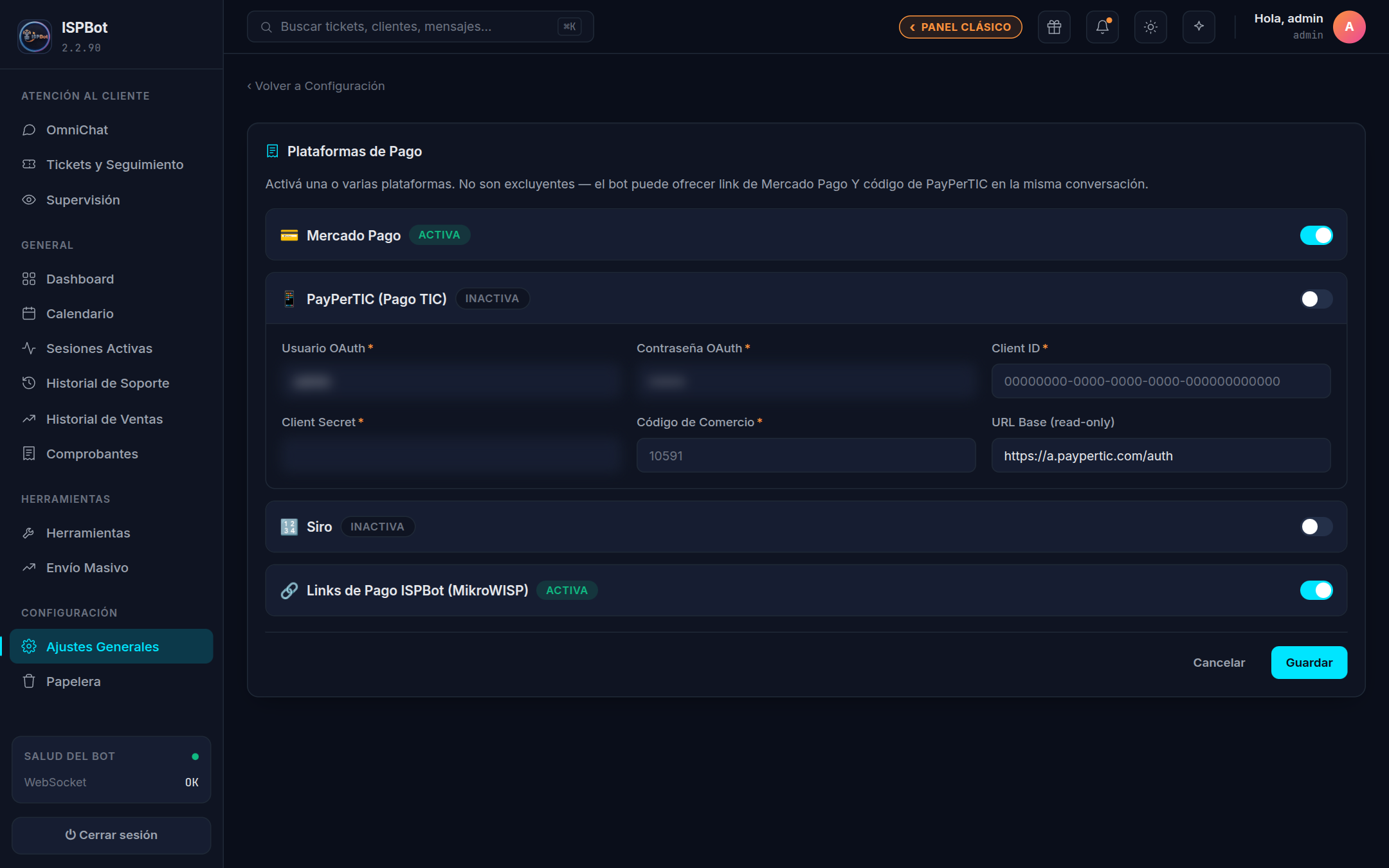
Task: Click the Salud del Bot green indicator
Action: [x=195, y=757]
